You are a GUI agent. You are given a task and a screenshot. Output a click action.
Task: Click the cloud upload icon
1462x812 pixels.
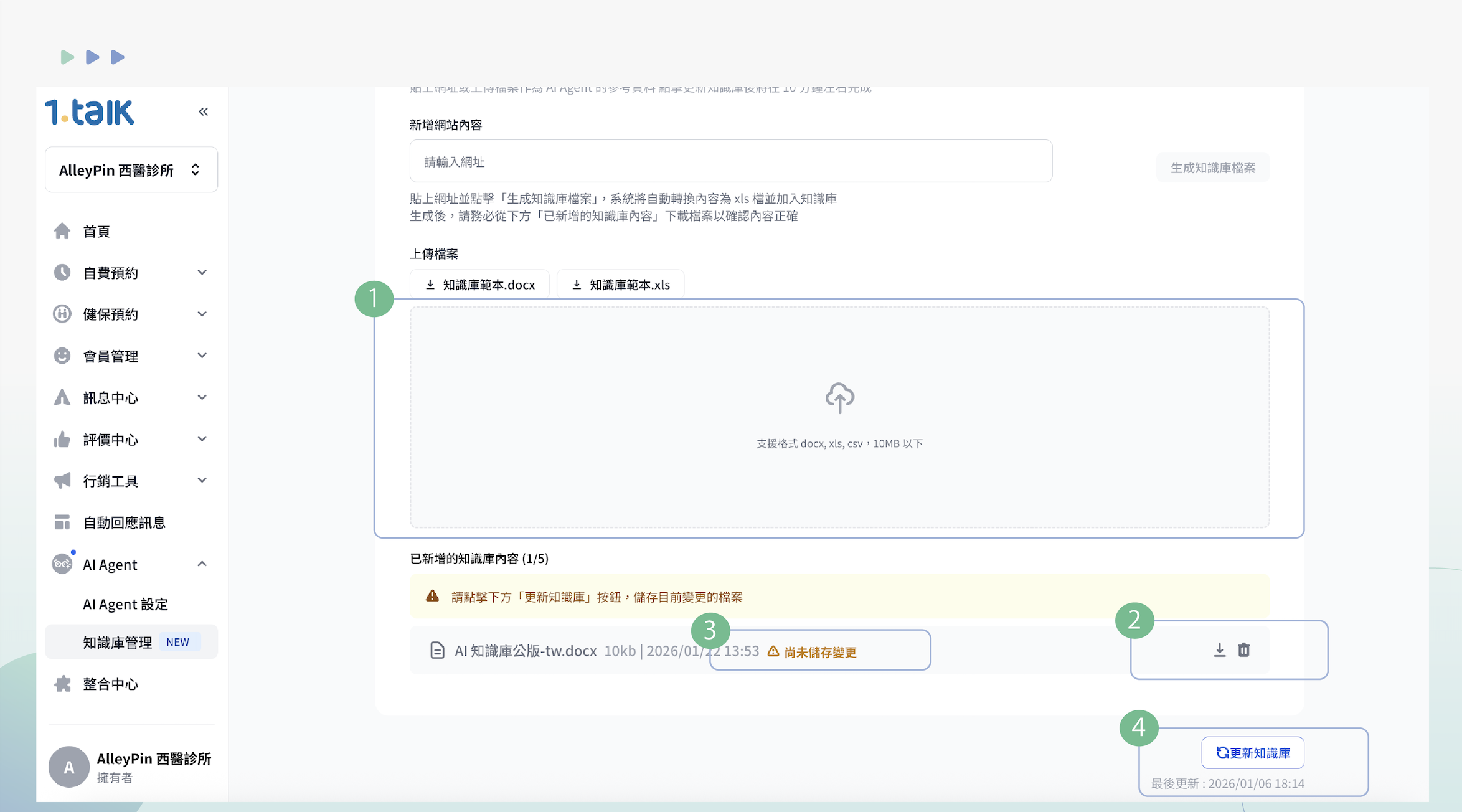pos(839,398)
